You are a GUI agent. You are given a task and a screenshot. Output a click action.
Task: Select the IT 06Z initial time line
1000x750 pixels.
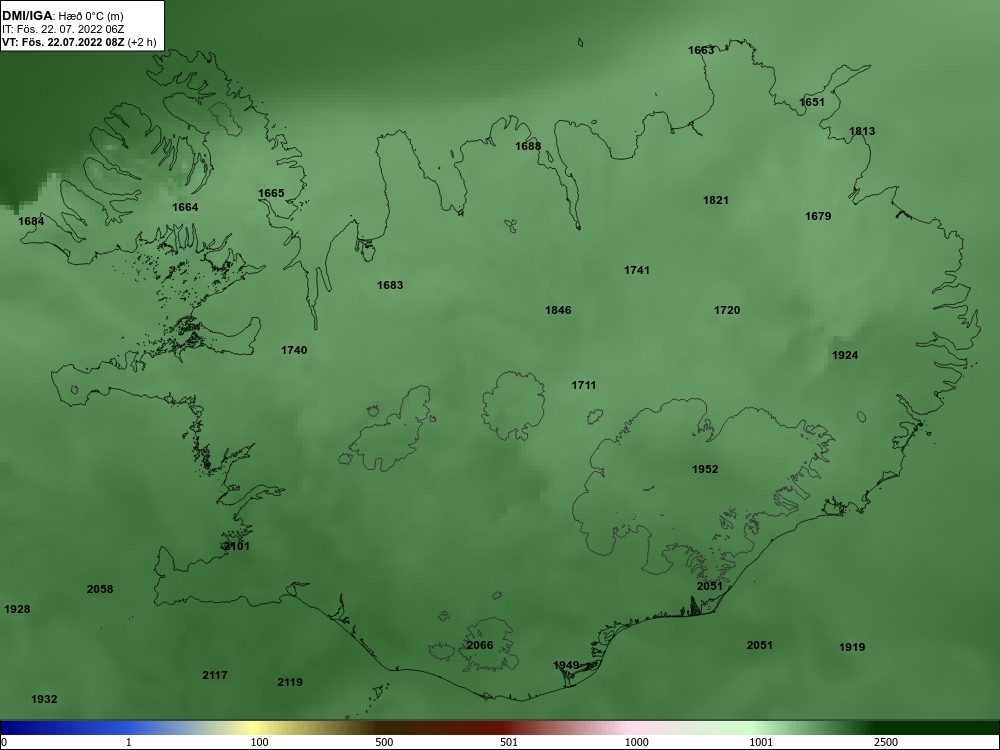(x=62, y=29)
